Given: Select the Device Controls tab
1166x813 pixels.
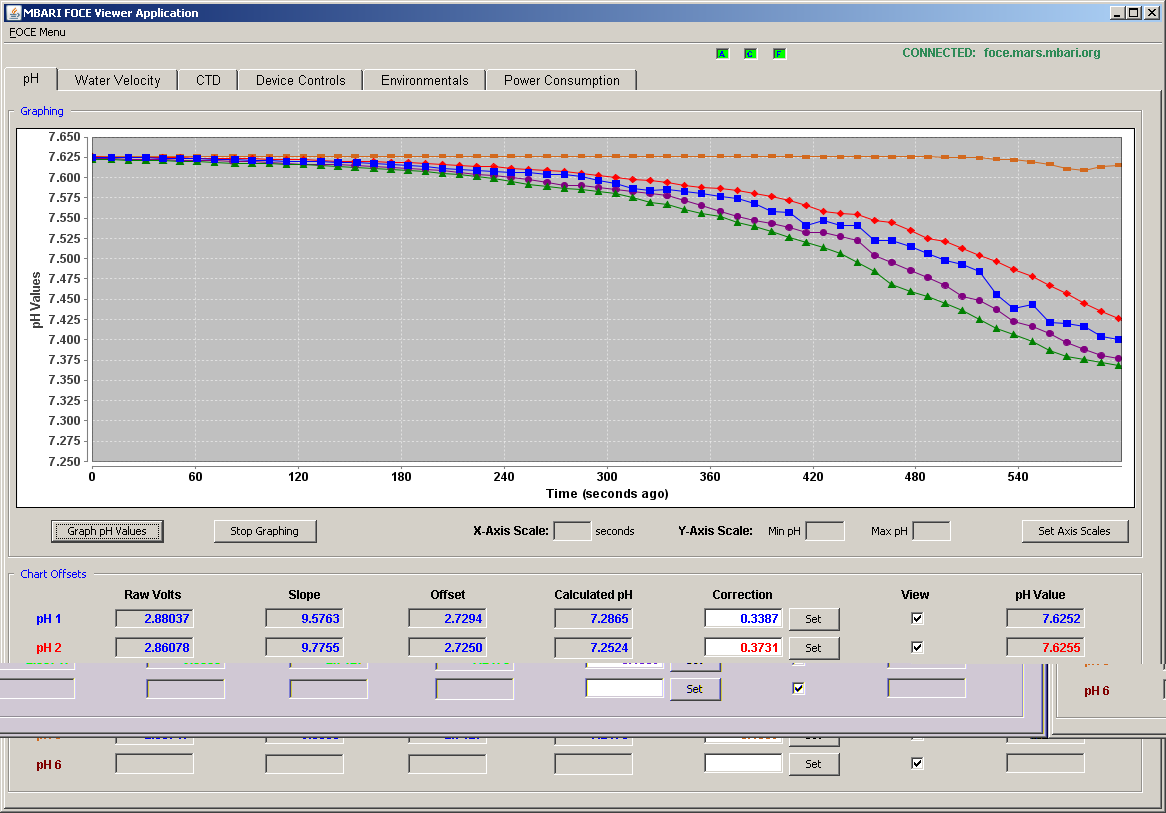Looking at the screenshot, I should coord(300,80).
